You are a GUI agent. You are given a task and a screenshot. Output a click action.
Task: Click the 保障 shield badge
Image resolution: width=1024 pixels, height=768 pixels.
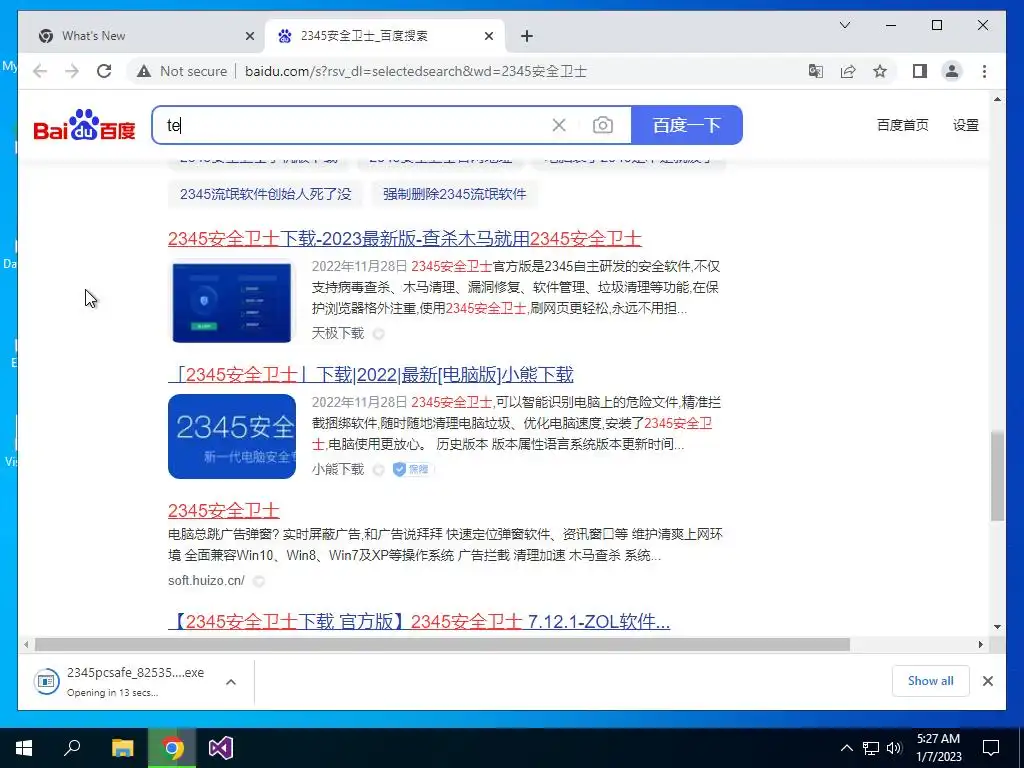point(412,469)
